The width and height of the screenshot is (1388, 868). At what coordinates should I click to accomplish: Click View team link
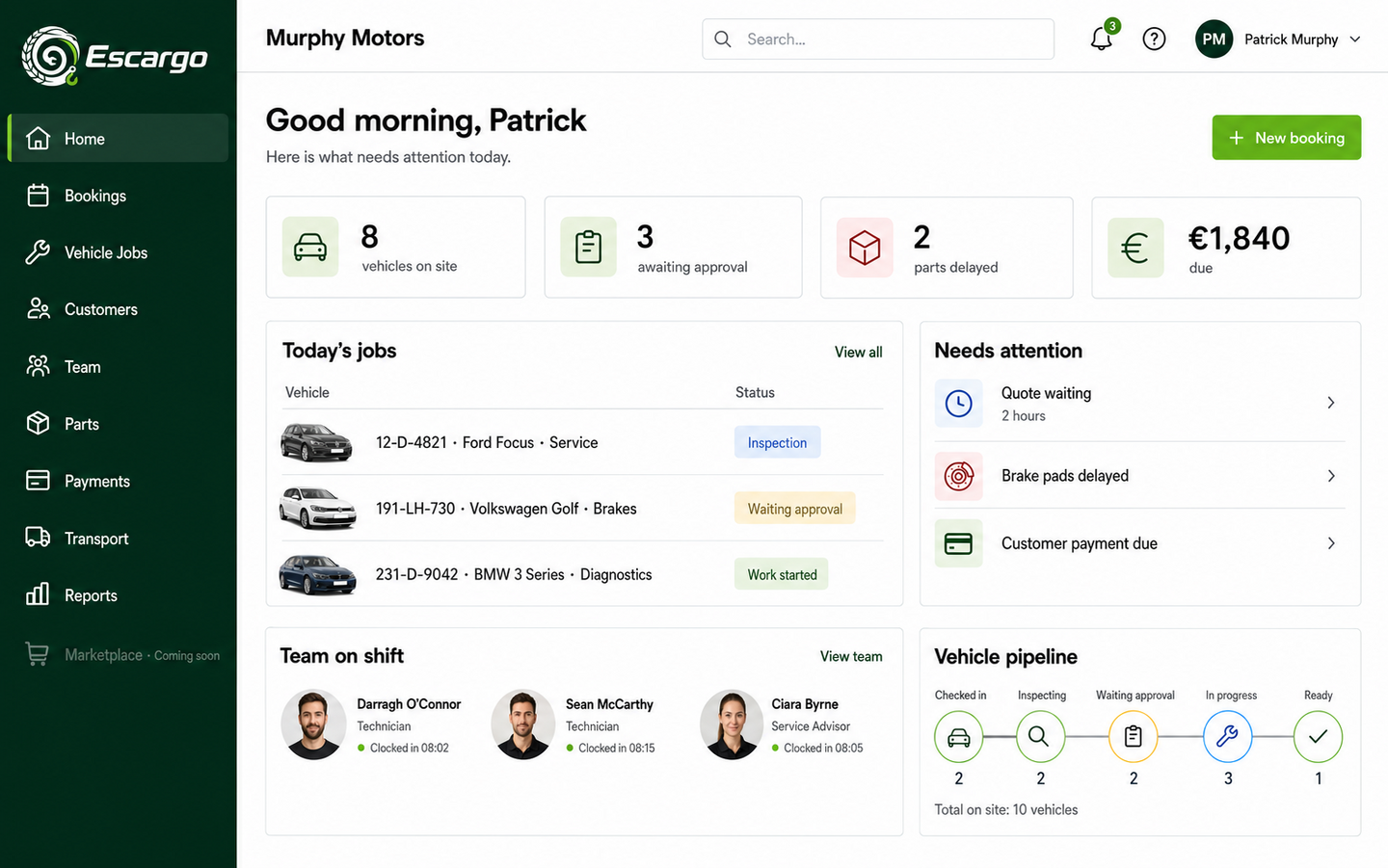click(x=851, y=656)
